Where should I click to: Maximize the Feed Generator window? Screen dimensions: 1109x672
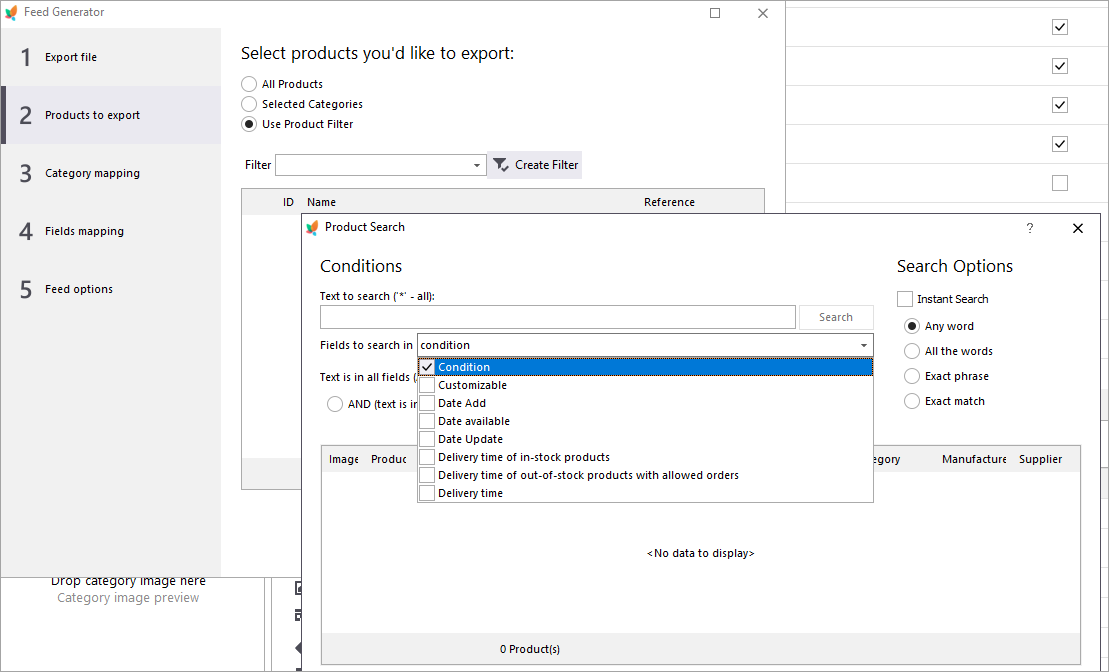(715, 13)
